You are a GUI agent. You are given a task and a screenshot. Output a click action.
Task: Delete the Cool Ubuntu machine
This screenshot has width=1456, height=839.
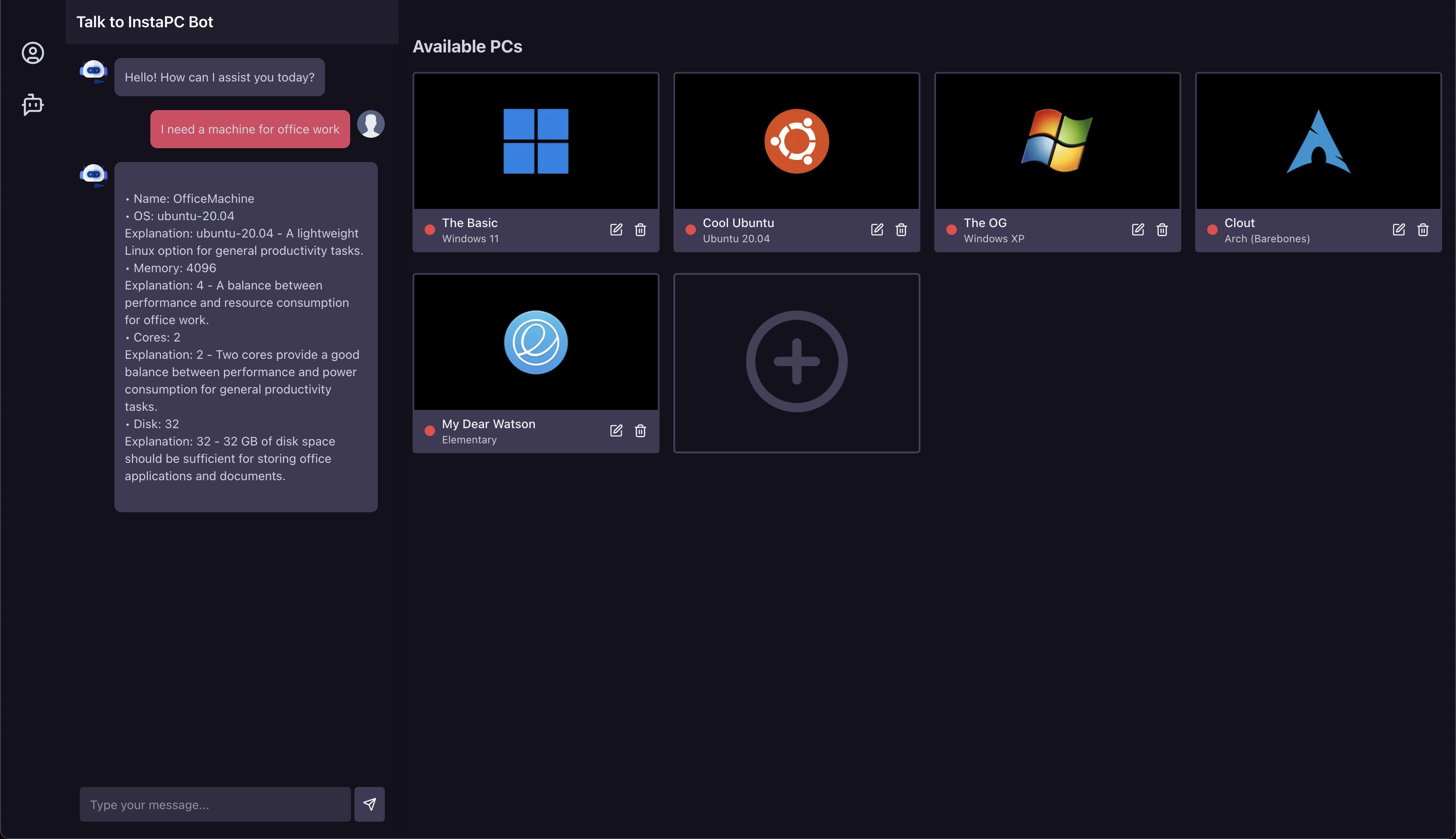coord(901,229)
